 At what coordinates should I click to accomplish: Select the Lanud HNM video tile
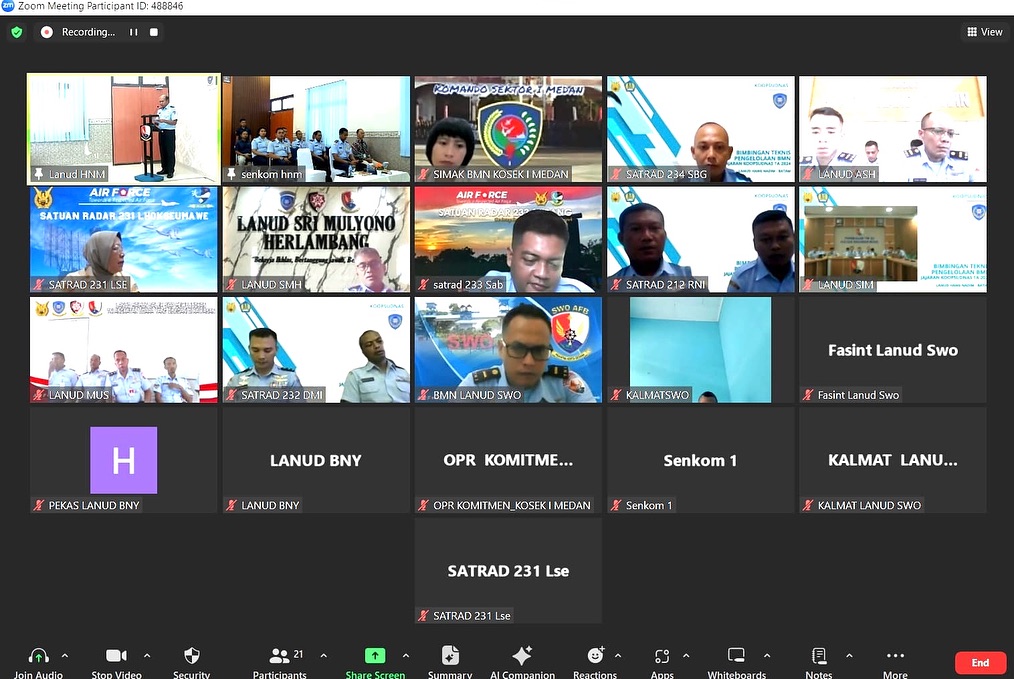[124, 129]
